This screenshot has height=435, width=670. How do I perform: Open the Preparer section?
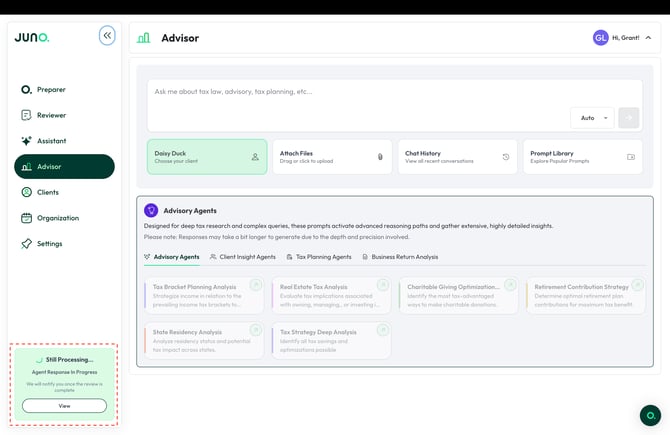coord(64,90)
